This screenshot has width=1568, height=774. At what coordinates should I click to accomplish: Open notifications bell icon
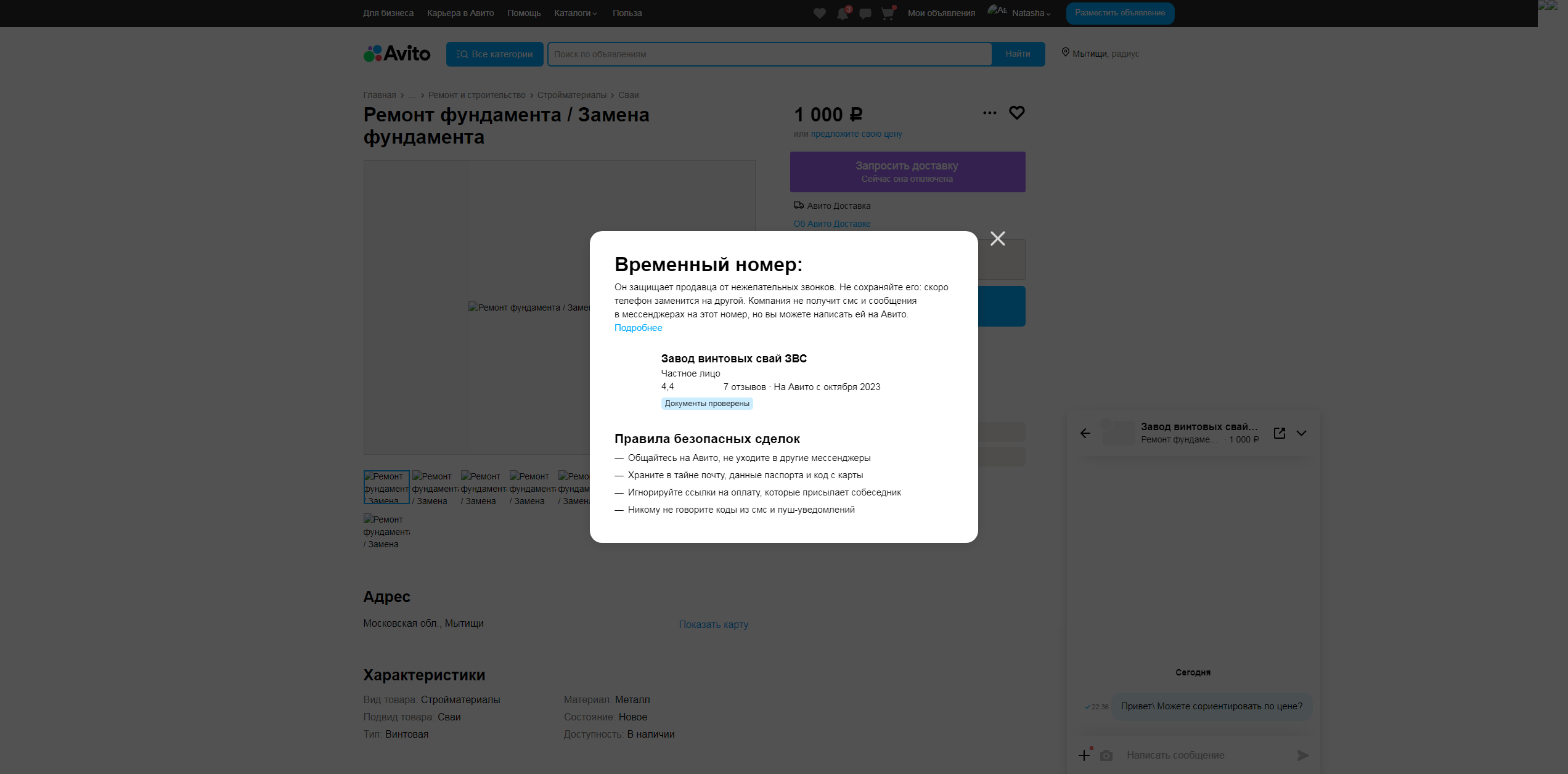[x=843, y=13]
